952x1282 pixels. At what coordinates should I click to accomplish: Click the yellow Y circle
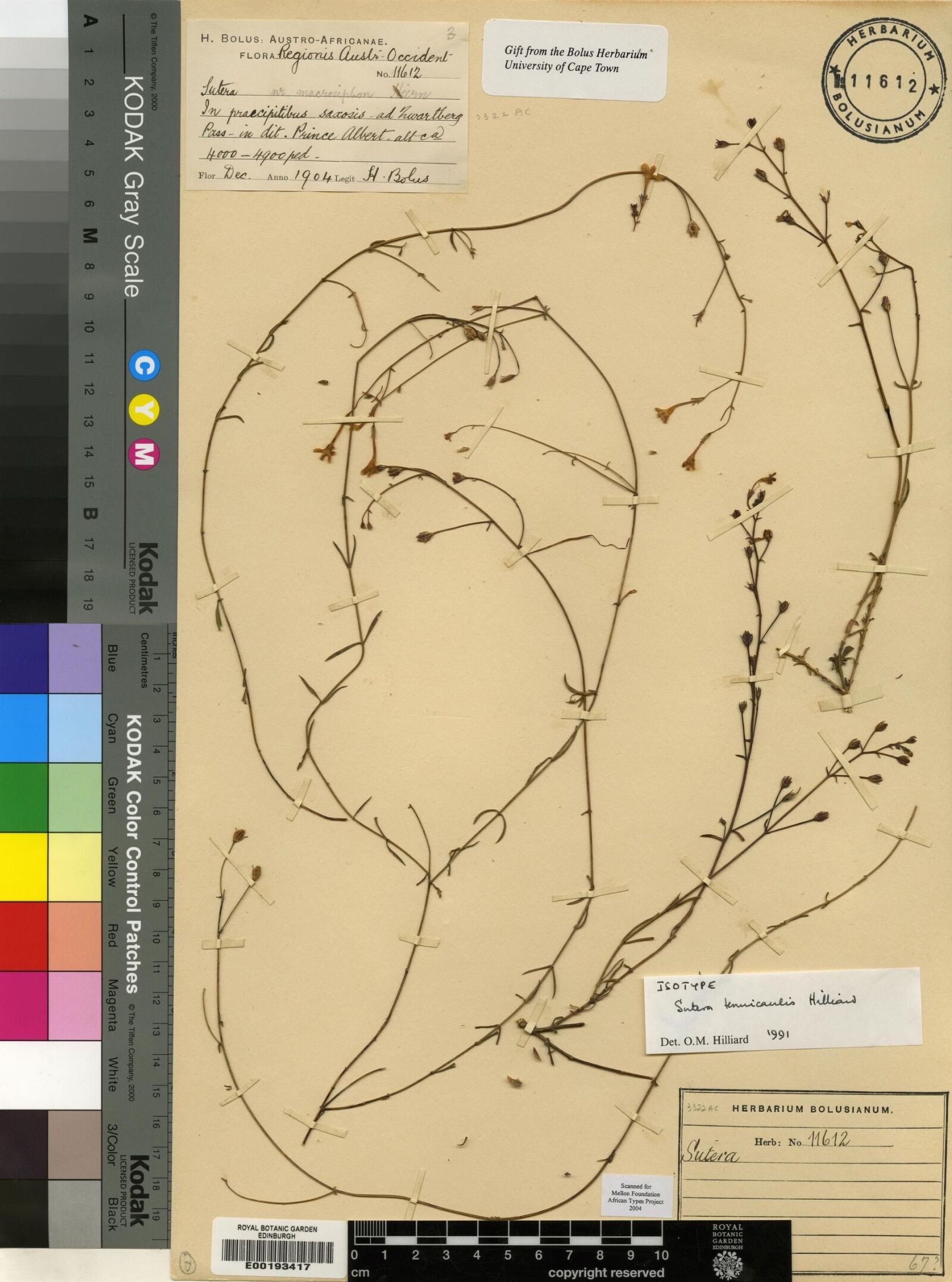click(x=144, y=410)
